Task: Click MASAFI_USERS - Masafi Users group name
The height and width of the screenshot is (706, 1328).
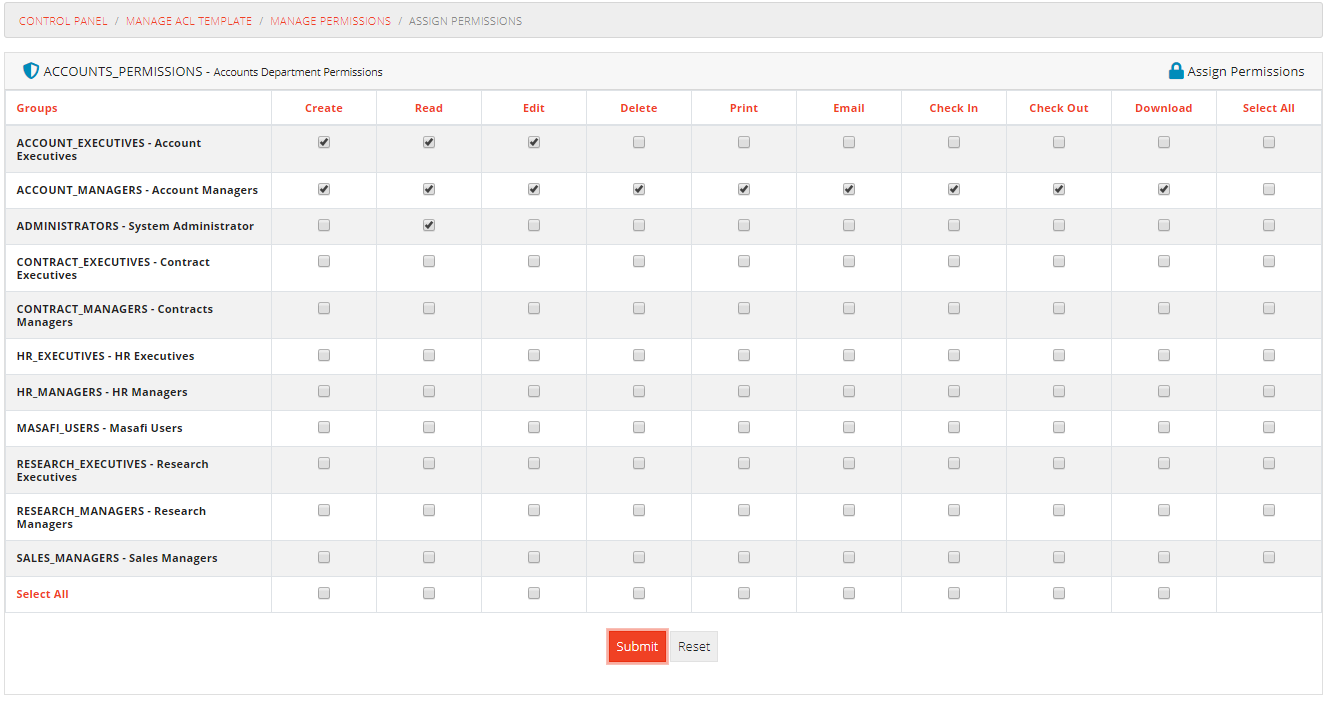Action: click(99, 428)
